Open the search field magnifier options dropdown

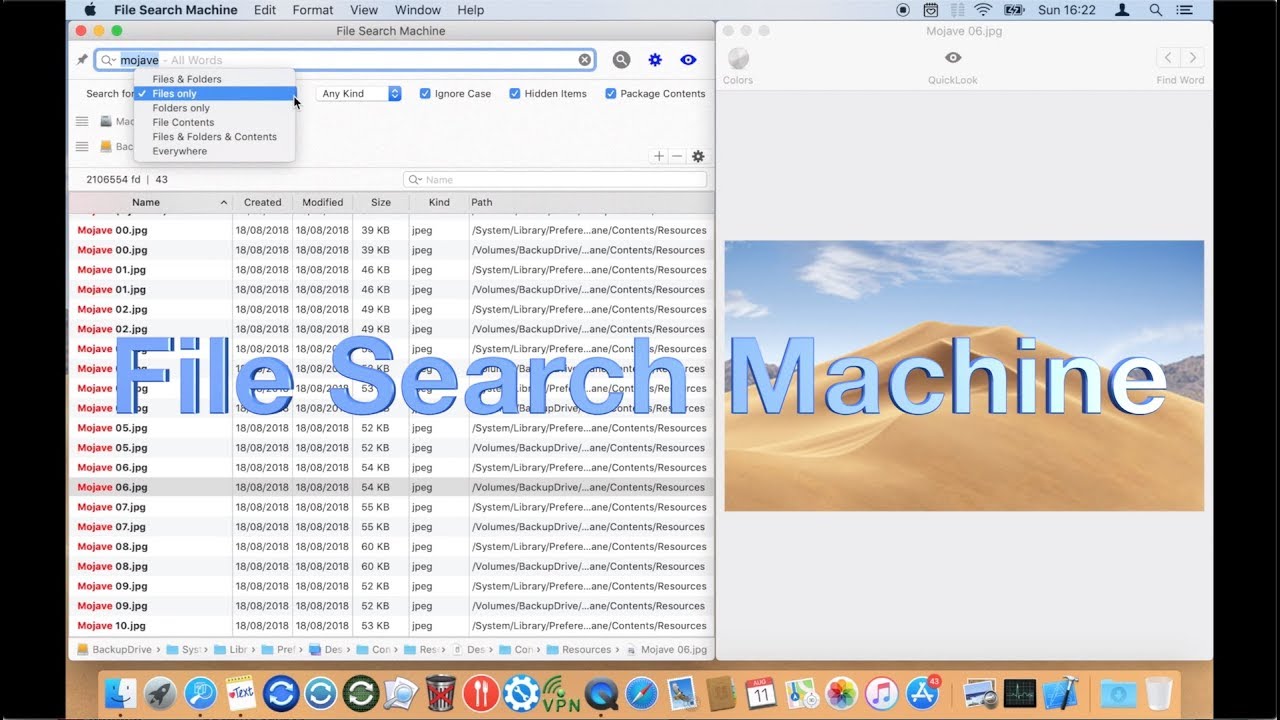(108, 60)
